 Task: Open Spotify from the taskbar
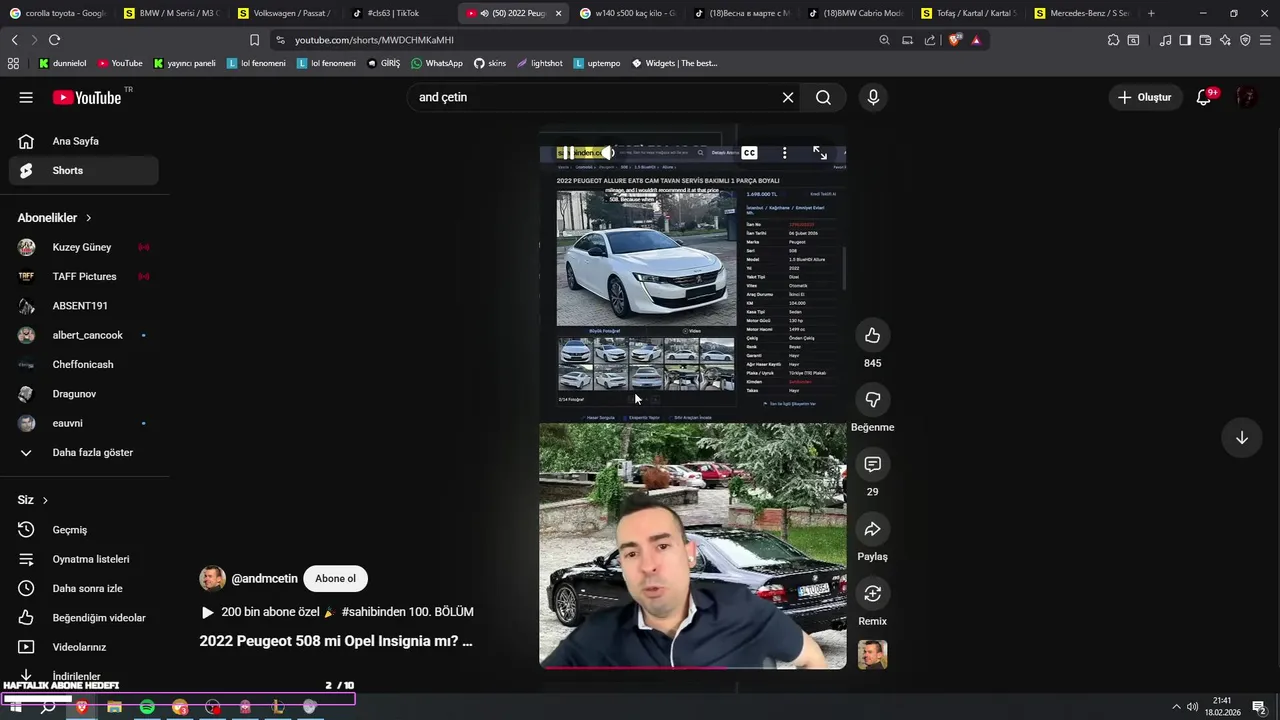(147, 707)
